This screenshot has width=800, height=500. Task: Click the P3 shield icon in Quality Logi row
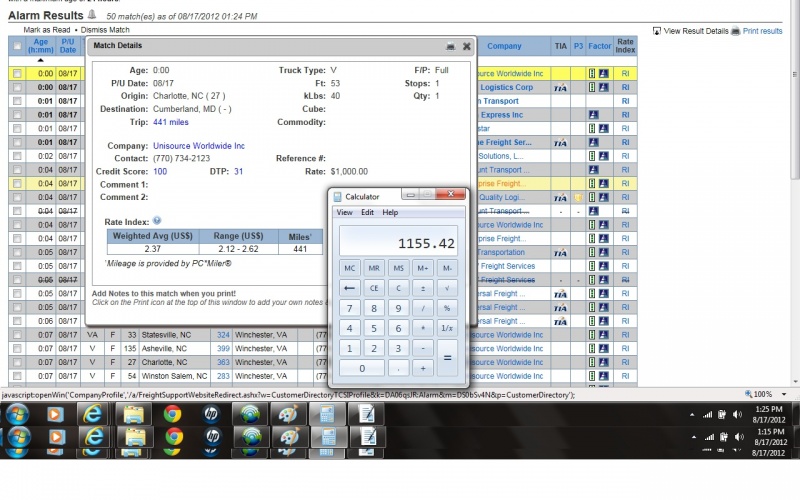578,197
